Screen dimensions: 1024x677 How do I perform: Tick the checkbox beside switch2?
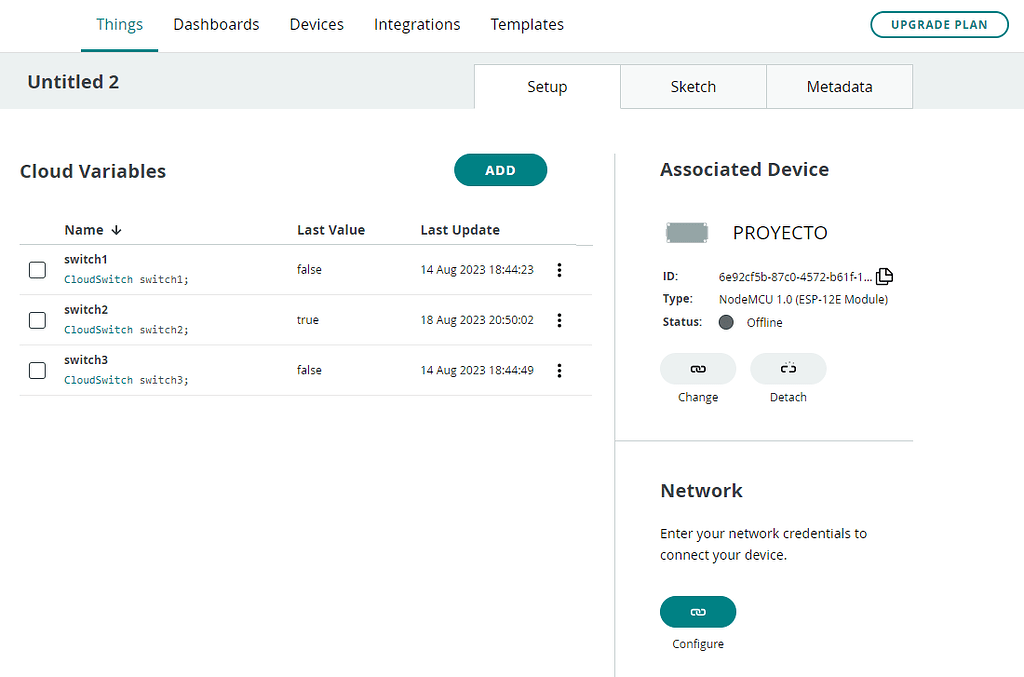[x=37, y=320]
